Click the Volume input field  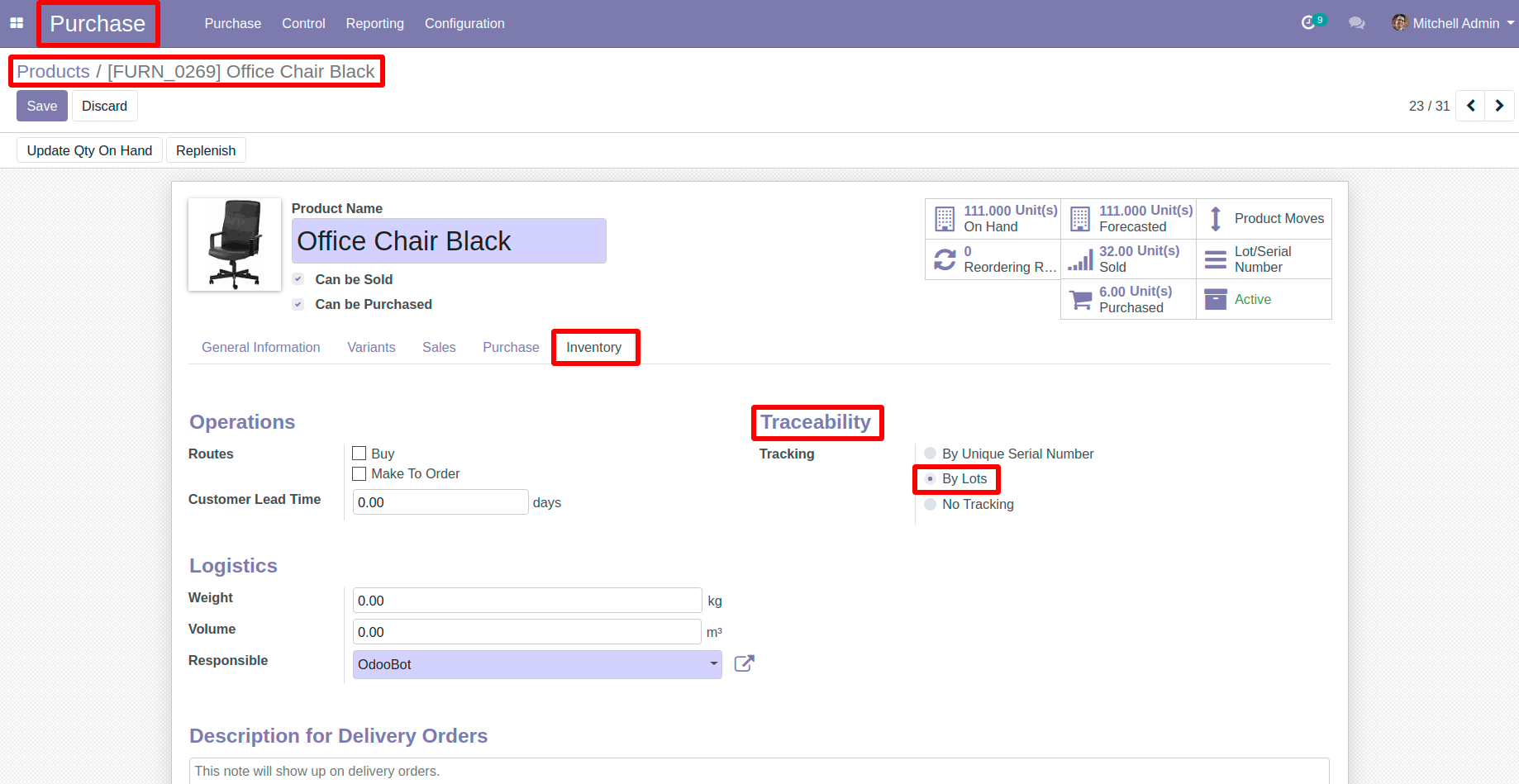coord(527,632)
